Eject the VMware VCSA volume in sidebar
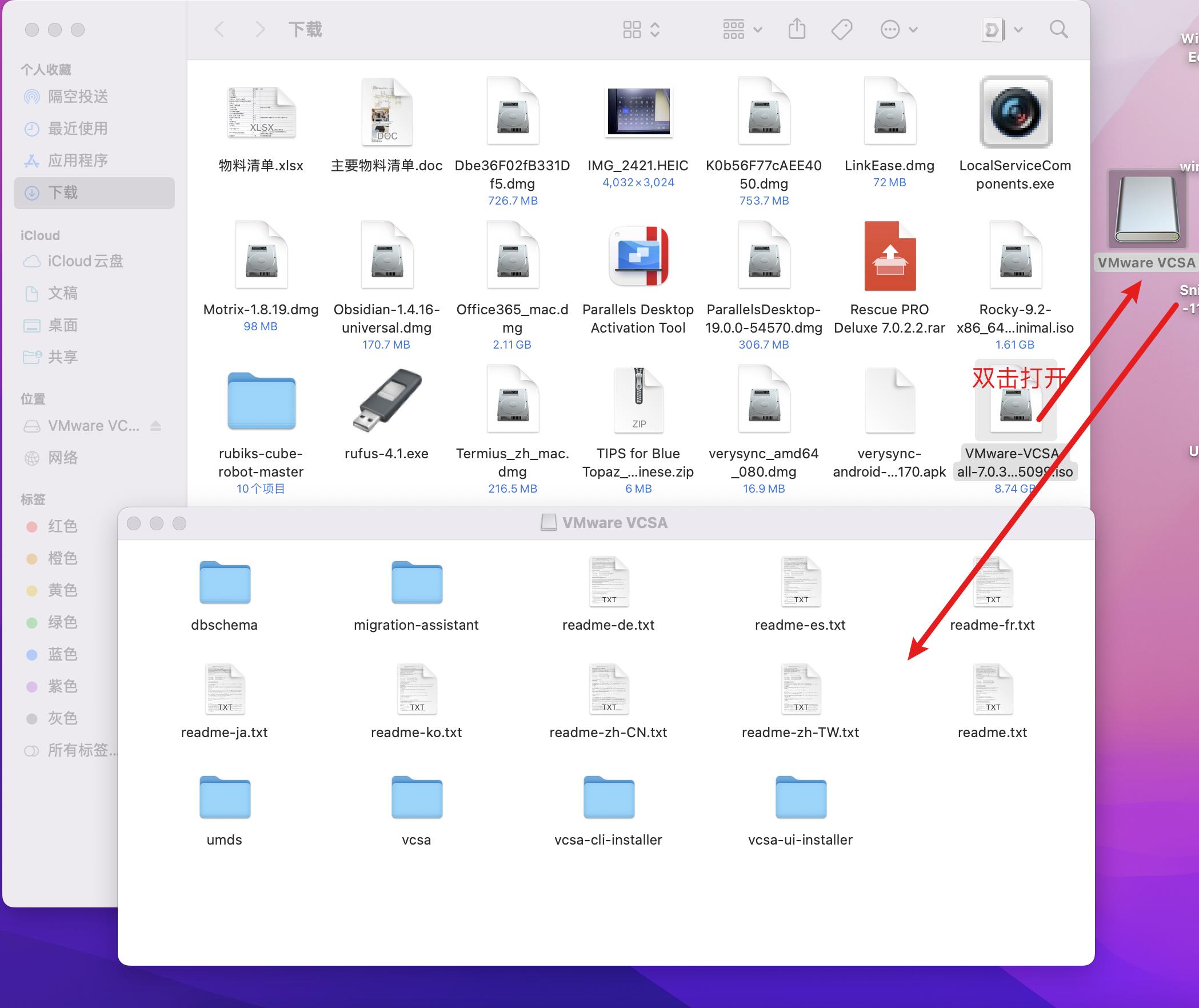1199x1008 pixels. (x=156, y=426)
